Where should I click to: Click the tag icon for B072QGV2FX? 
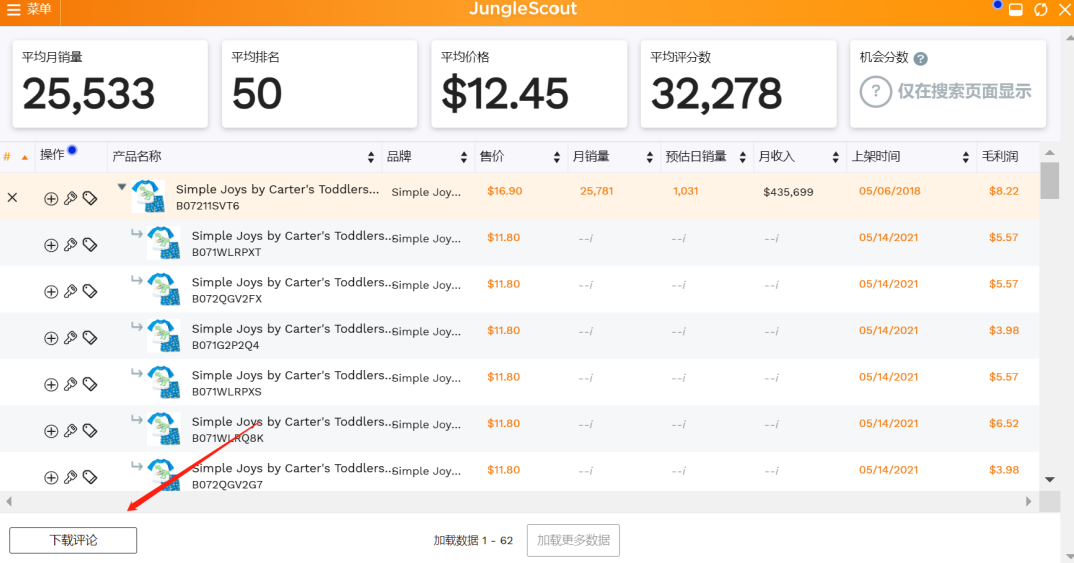[90, 292]
